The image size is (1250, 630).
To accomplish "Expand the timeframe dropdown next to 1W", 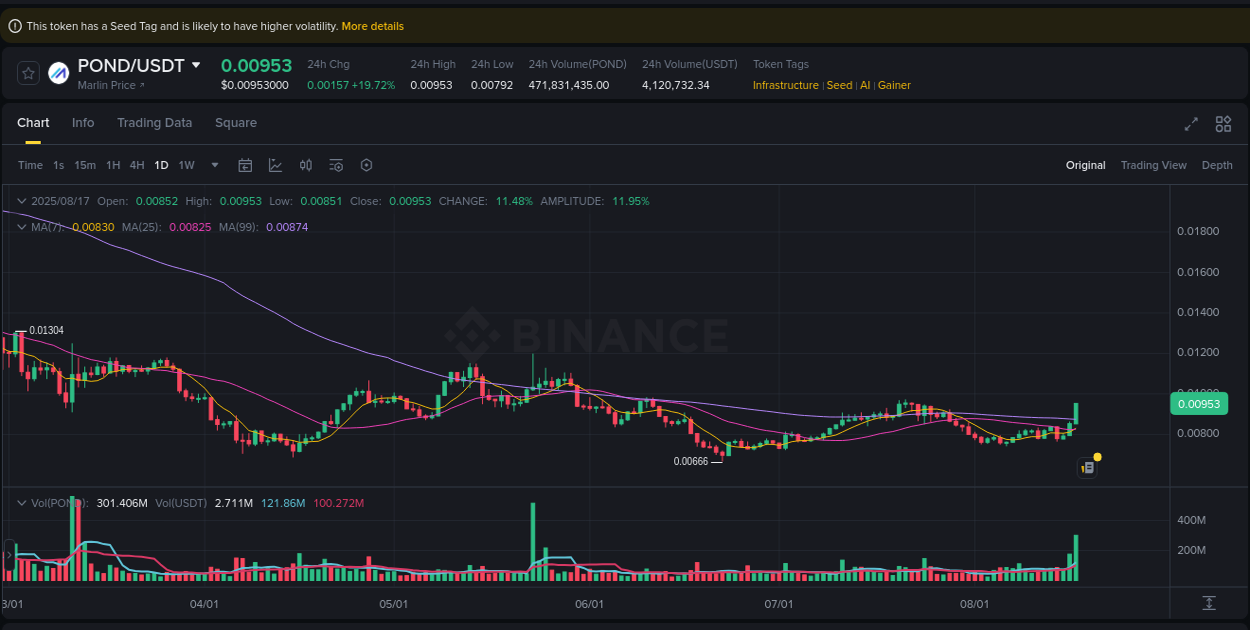I will tap(213, 164).
